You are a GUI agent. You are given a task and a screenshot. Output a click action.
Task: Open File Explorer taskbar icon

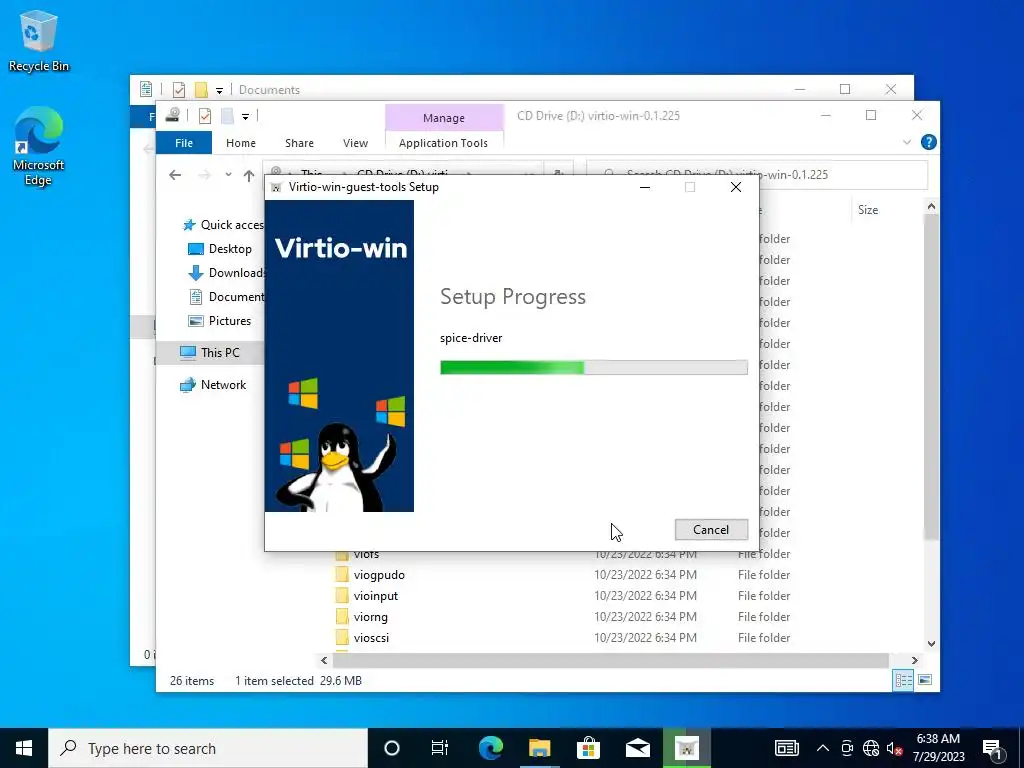point(539,748)
